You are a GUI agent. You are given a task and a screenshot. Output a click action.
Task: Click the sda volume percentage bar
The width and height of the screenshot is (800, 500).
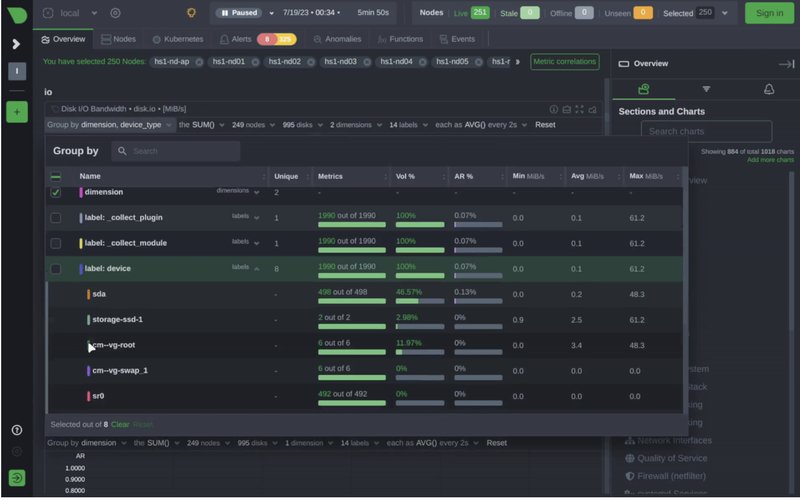(x=420, y=300)
